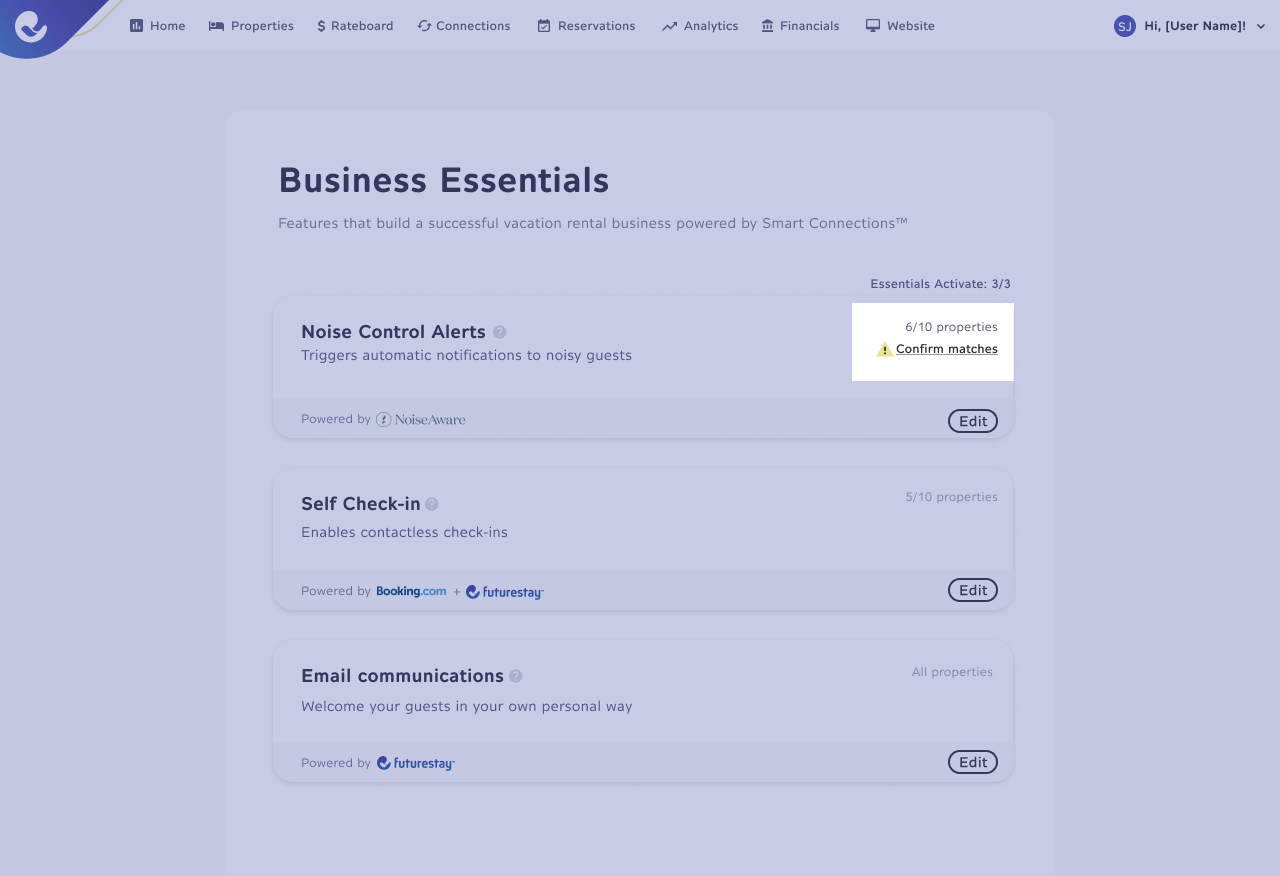Viewport: 1280px width, 876px height.
Task: Navigate to Connections
Action: coord(464,26)
